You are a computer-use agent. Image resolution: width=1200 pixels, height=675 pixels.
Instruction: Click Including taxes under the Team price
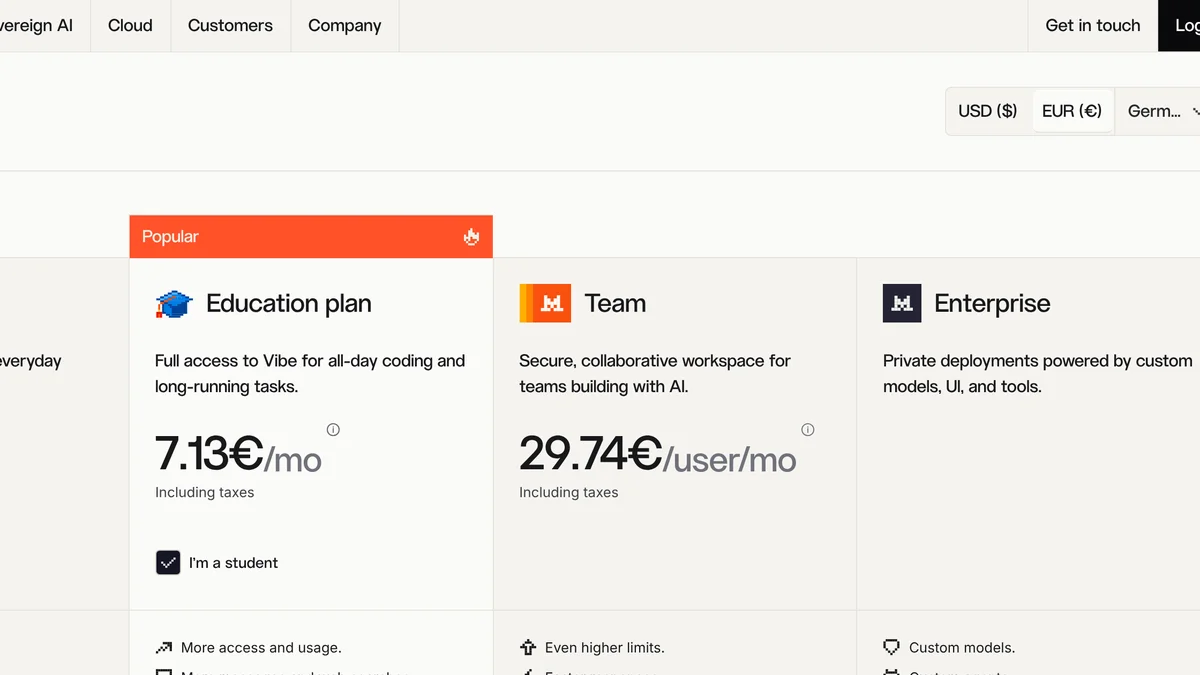569,492
